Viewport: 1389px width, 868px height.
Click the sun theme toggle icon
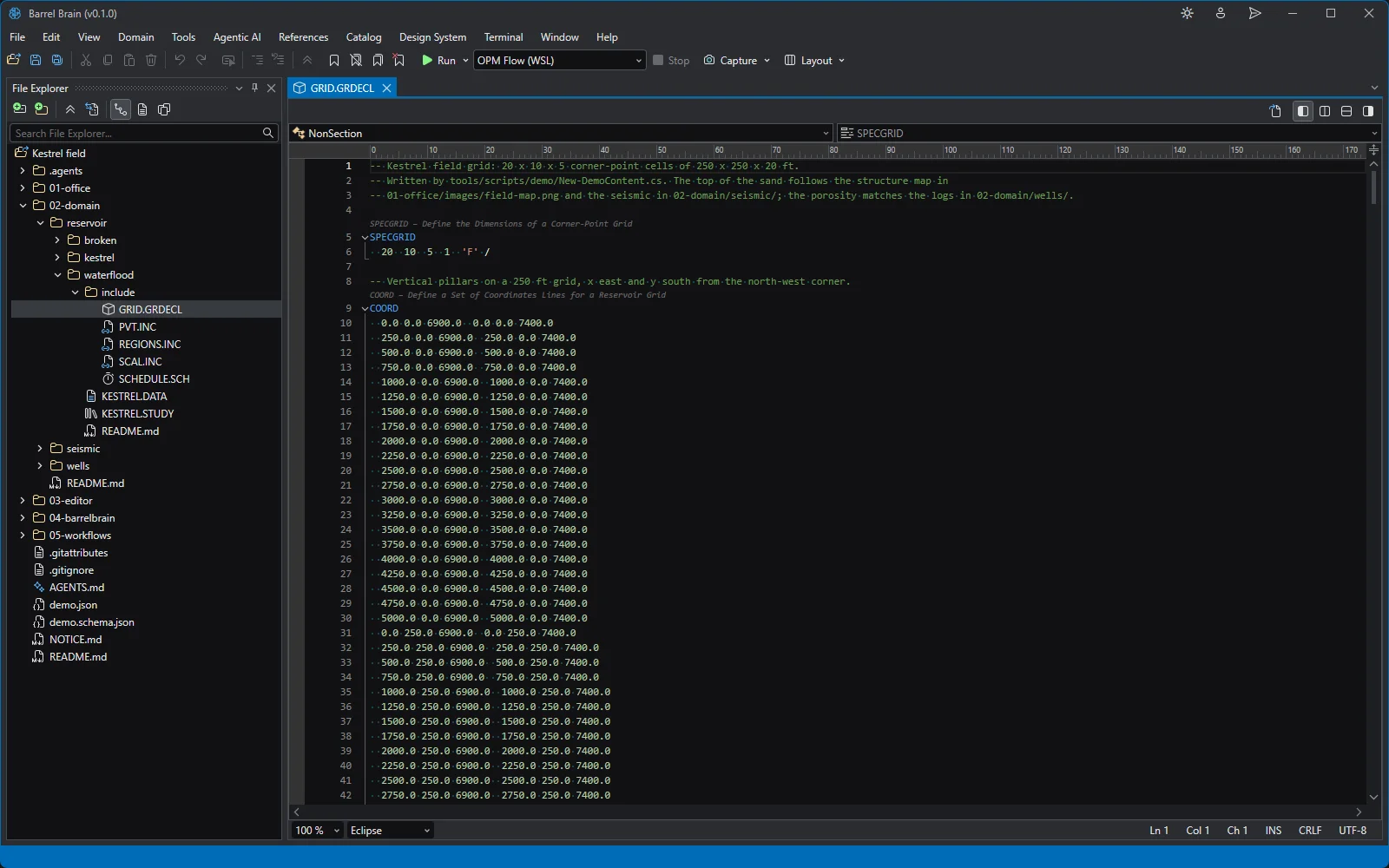[x=1188, y=13]
